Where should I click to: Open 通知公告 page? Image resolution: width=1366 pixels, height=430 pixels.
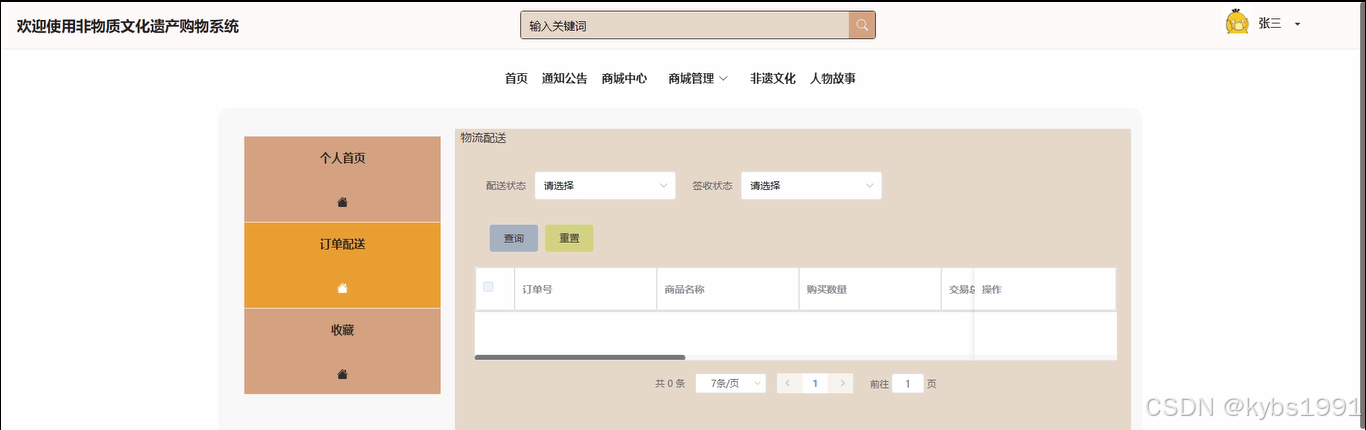(564, 78)
